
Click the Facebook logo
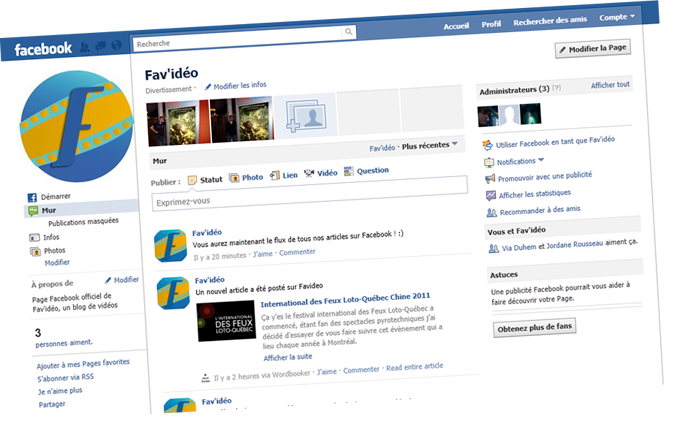43,49
